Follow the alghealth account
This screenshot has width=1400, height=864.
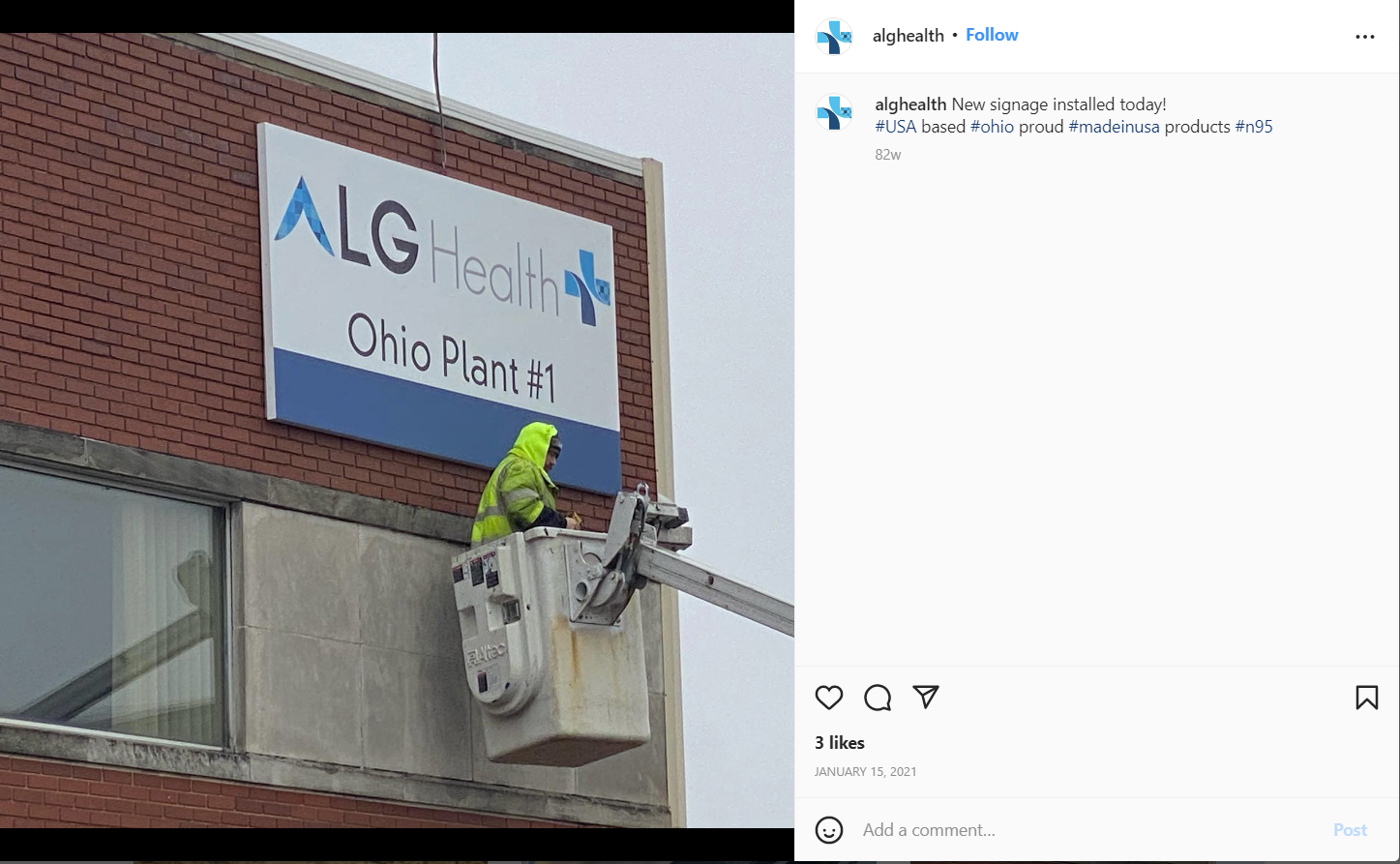(x=992, y=35)
